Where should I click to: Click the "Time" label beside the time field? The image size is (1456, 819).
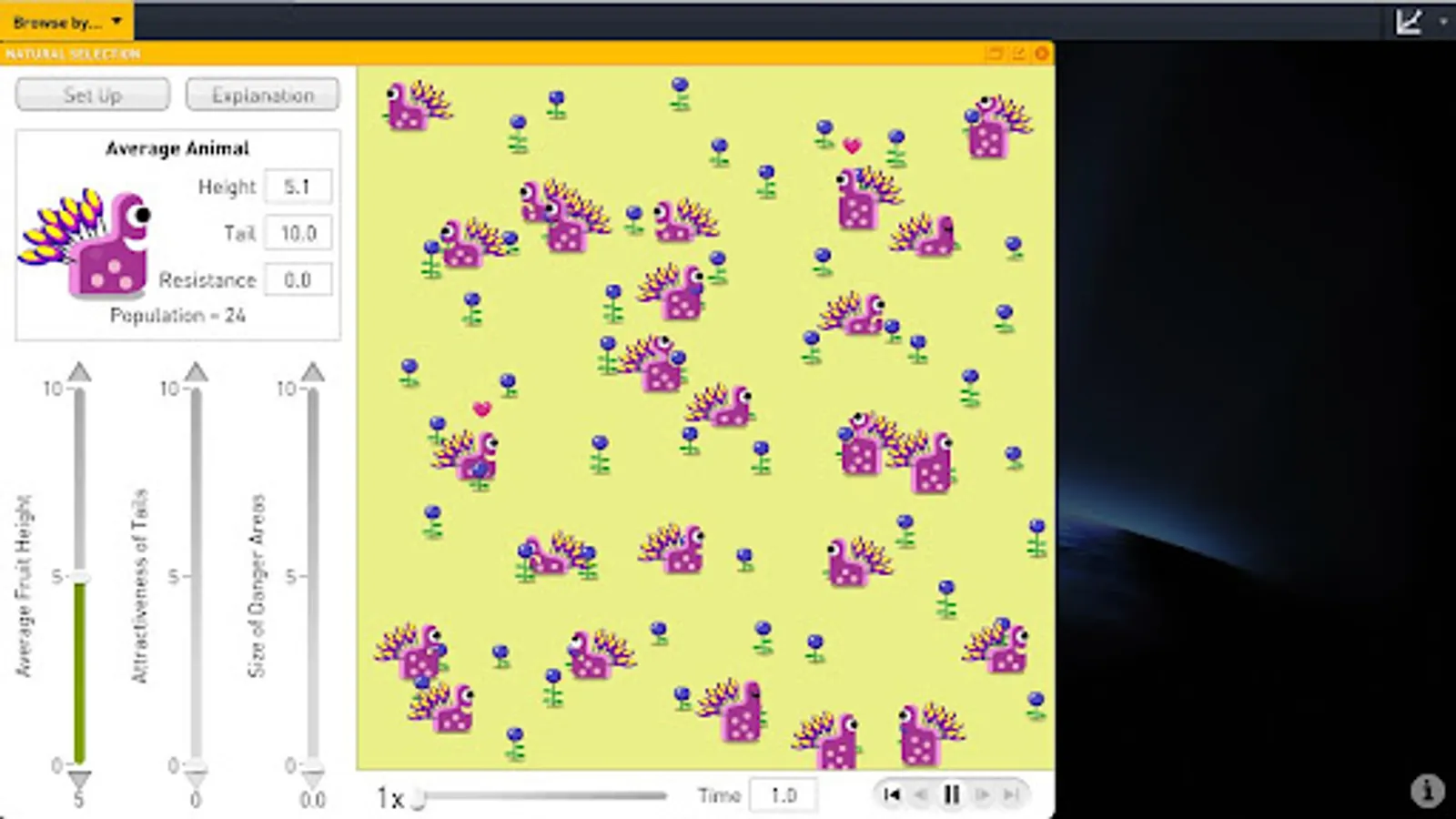(720, 796)
